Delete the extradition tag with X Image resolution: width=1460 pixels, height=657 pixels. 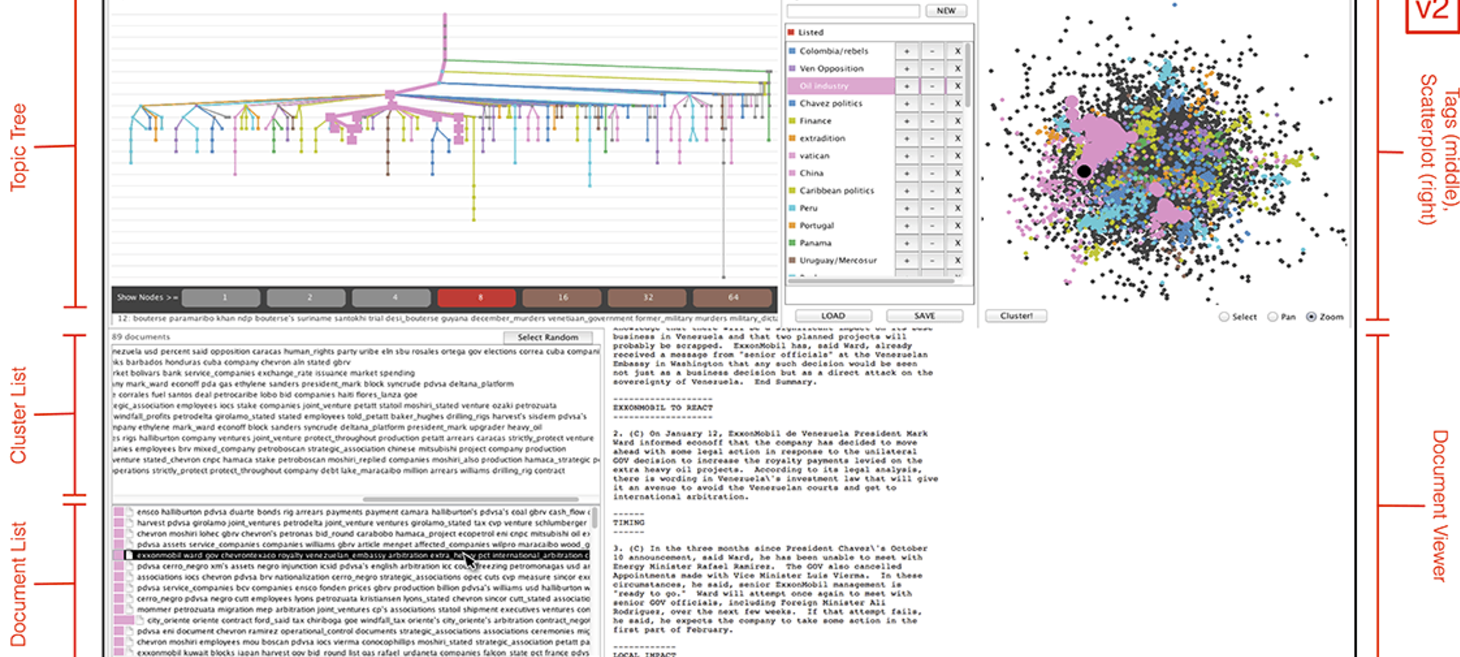pos(956,138)
